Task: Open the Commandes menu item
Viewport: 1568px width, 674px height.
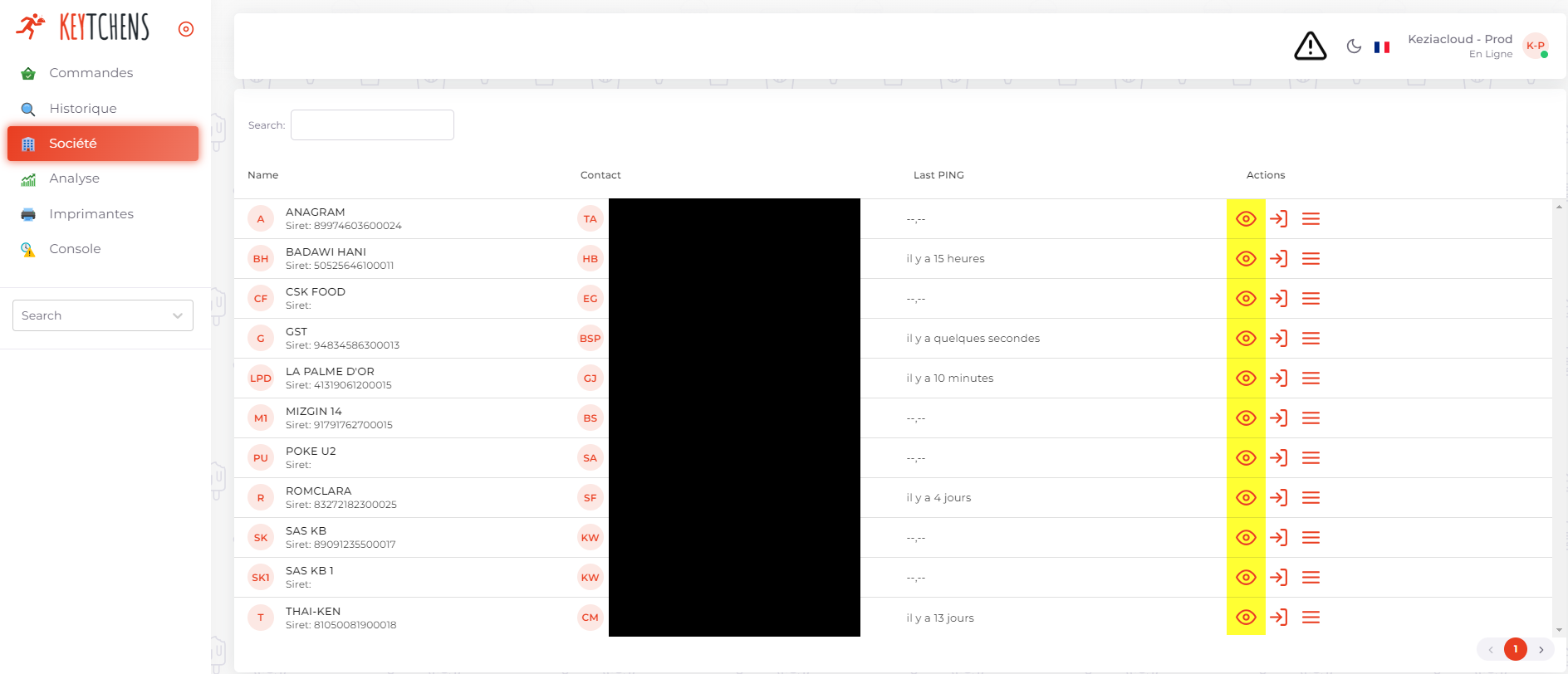Action: click(x=91, y=73)
